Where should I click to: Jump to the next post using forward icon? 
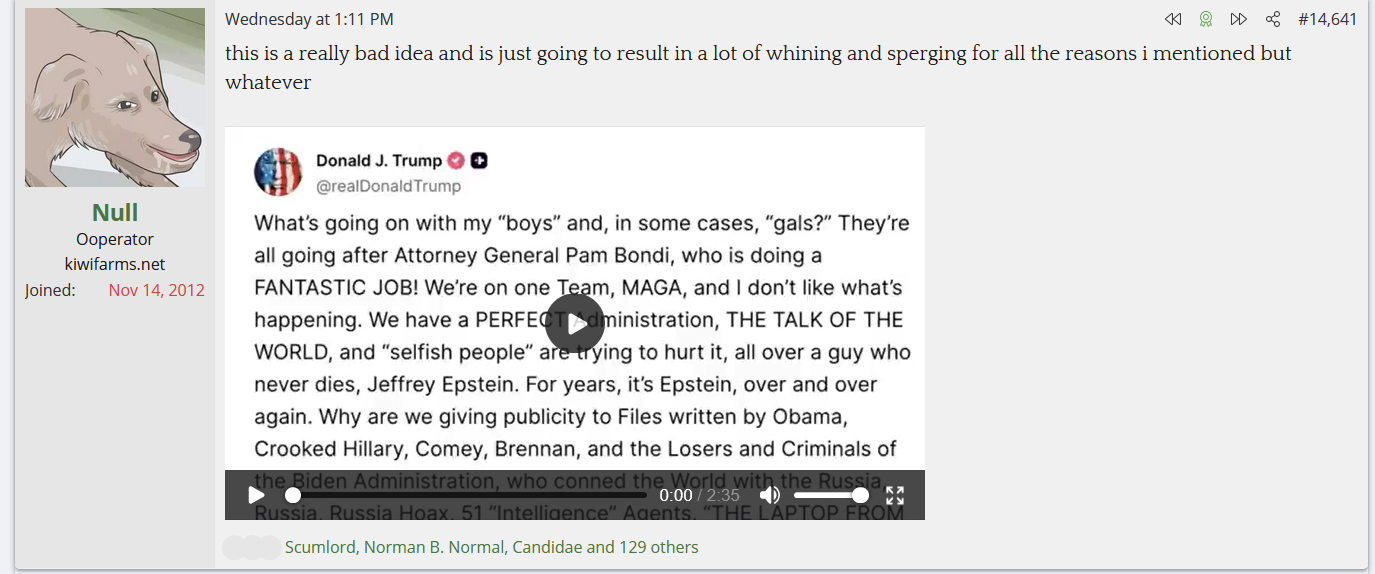tap(1238, 19)
